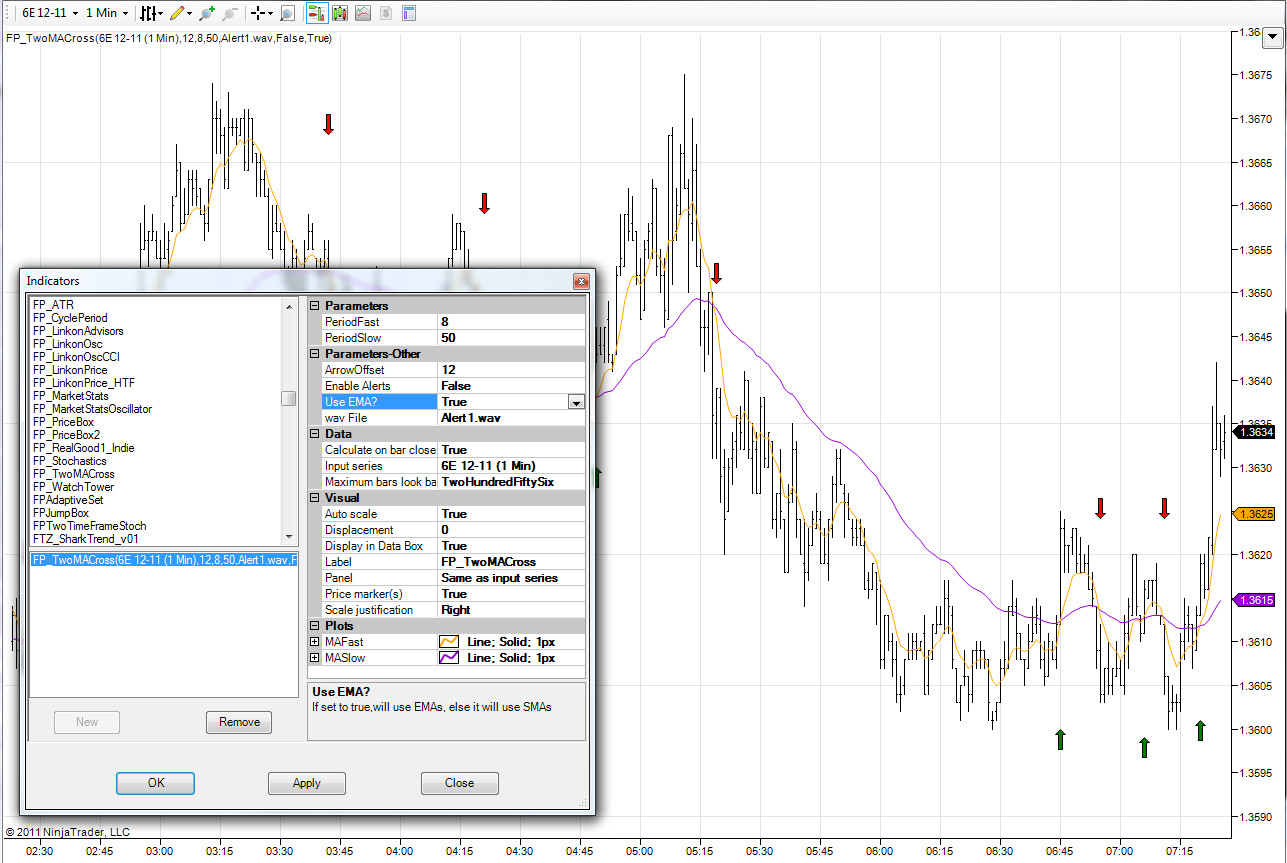Screen dimensions: 1287x863
Task: Edit the PeriodSlow value 50
Action: 511,338
